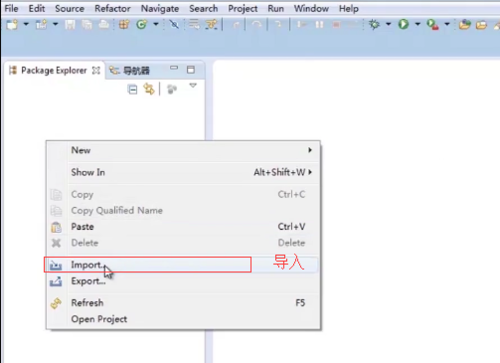Expand the New submenu in context menu
Viewport: 500px width, 363px height.
183,150
